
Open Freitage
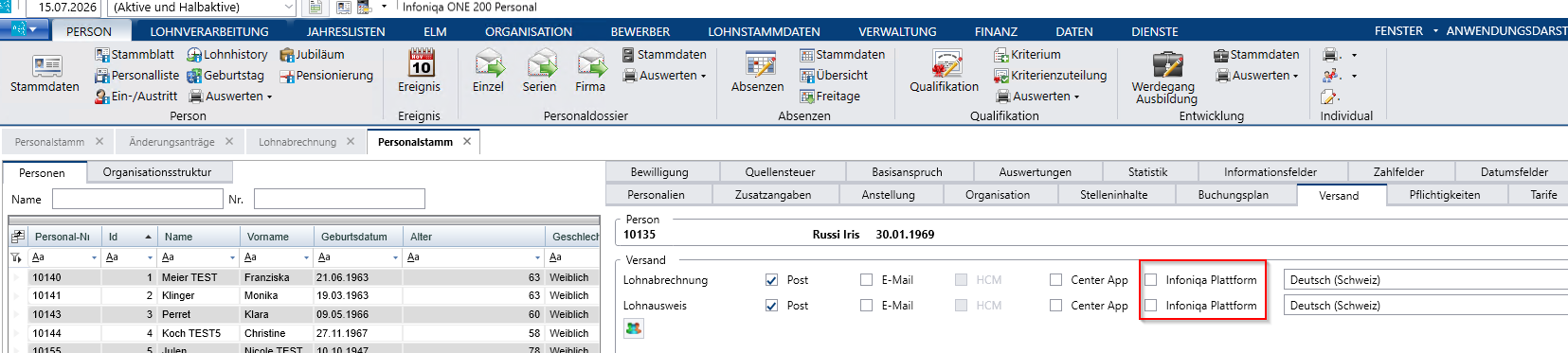coord(830,97)
